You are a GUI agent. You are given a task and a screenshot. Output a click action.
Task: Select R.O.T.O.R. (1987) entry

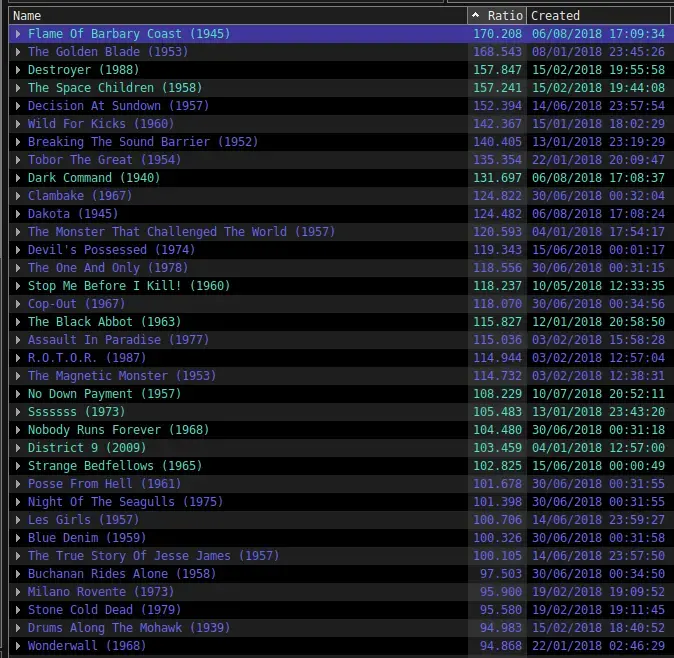pos(86,358)
